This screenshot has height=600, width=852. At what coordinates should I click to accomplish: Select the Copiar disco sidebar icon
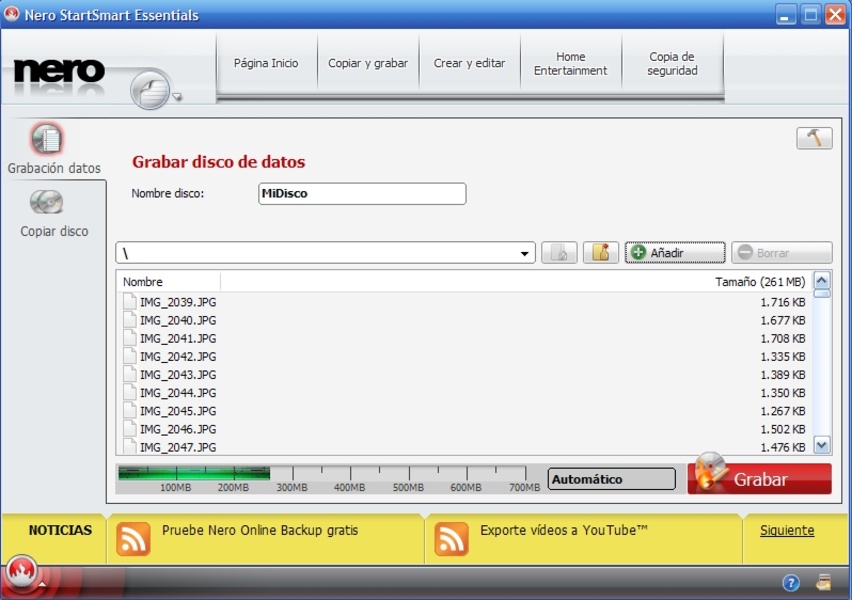point(46,202)
